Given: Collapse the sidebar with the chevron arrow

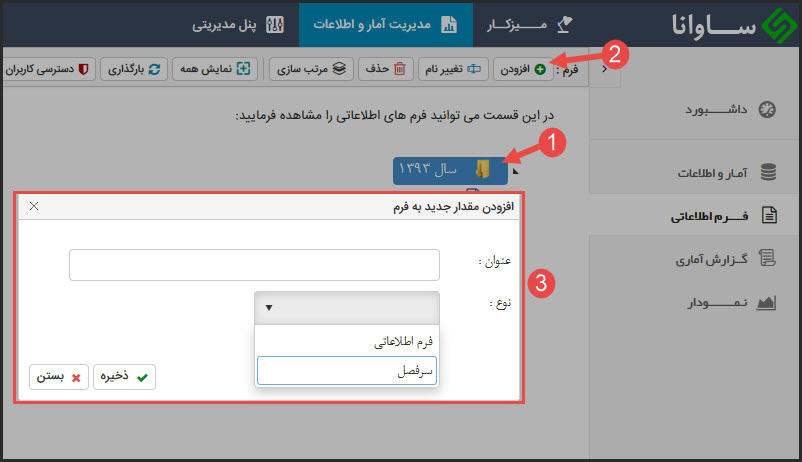Looking at the screenshot, I should point(605,69).
